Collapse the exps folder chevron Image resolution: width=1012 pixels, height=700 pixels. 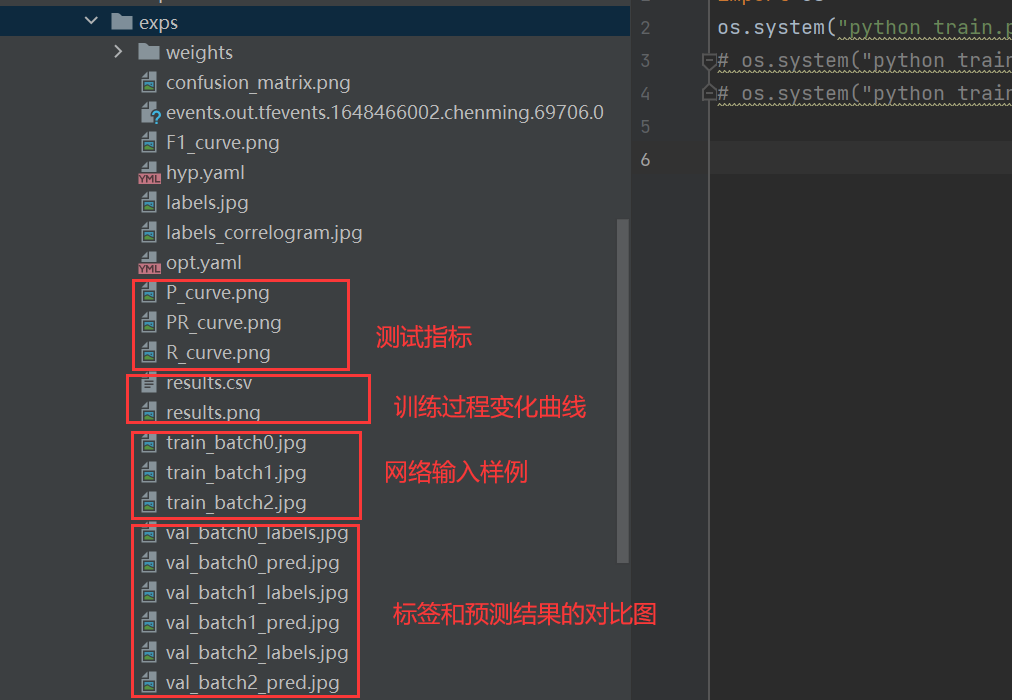coord(91,21)
